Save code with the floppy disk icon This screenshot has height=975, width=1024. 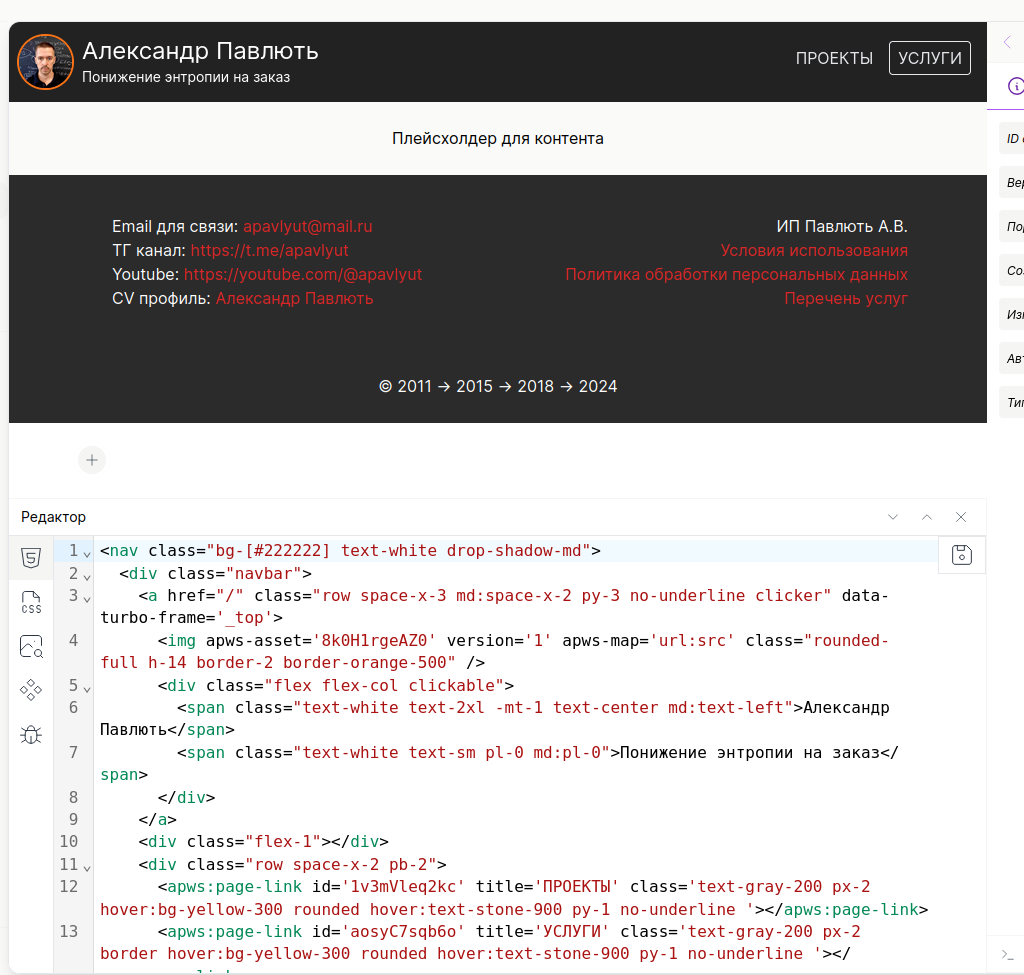pos(962,555)
